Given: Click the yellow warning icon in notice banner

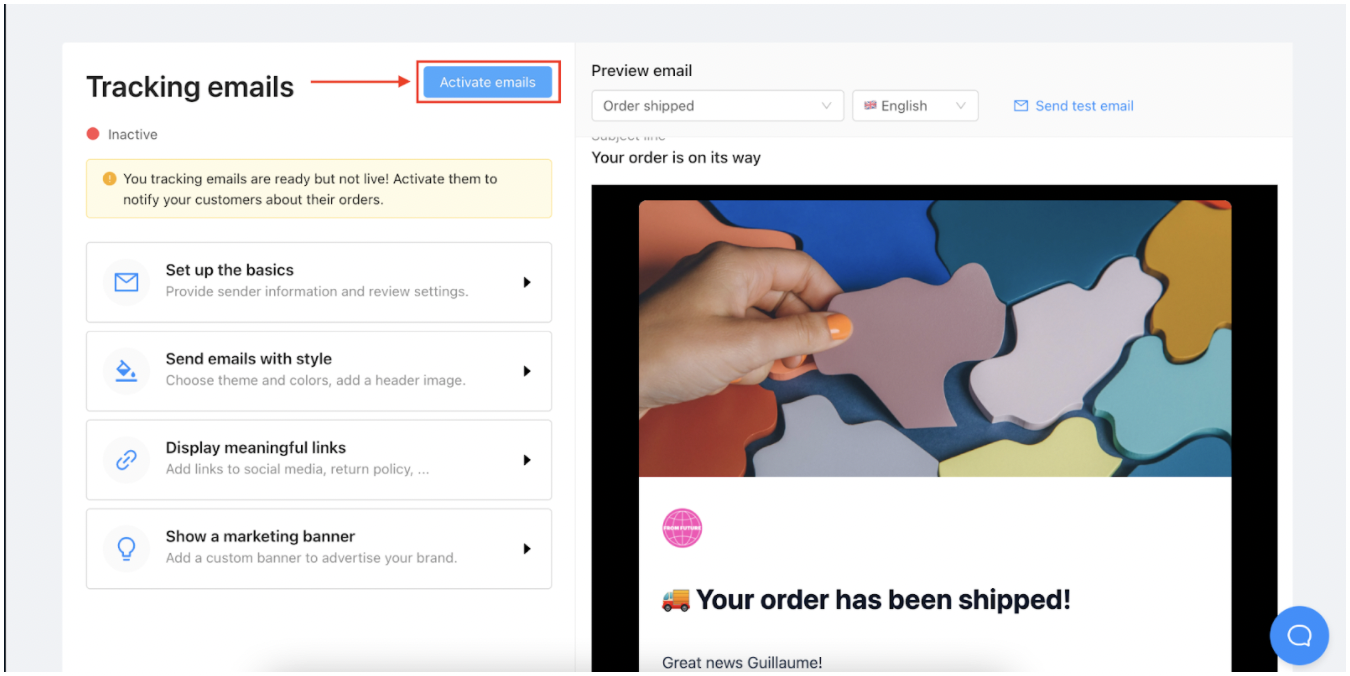Looking at the screenshot, I should pos(110,179).
